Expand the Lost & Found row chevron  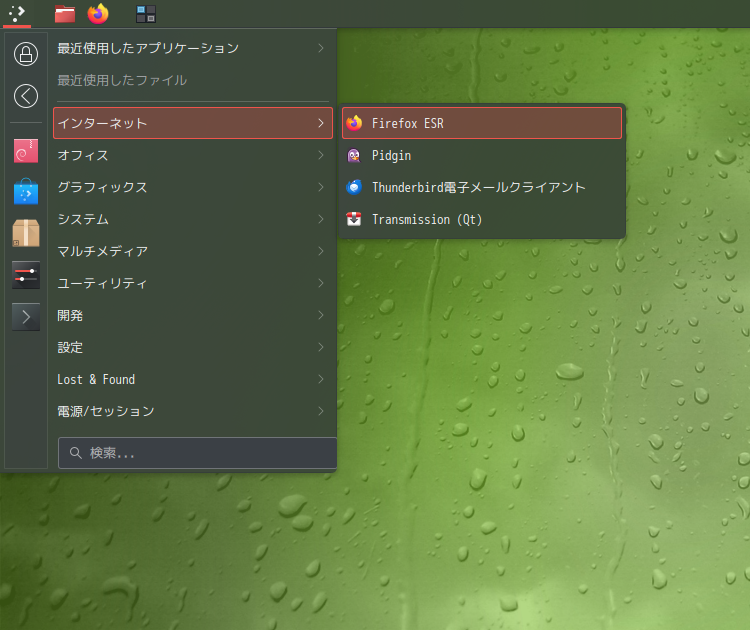tap(321, 379)
